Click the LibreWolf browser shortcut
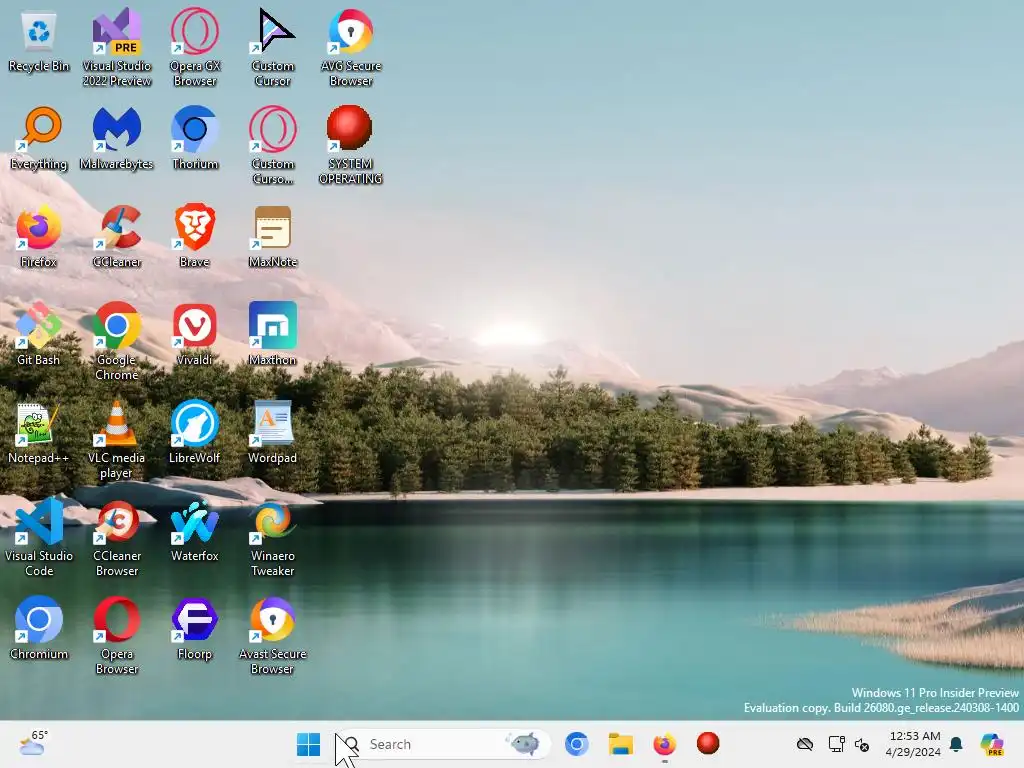This screenshot has height=768, width=1024. (195, 432)
